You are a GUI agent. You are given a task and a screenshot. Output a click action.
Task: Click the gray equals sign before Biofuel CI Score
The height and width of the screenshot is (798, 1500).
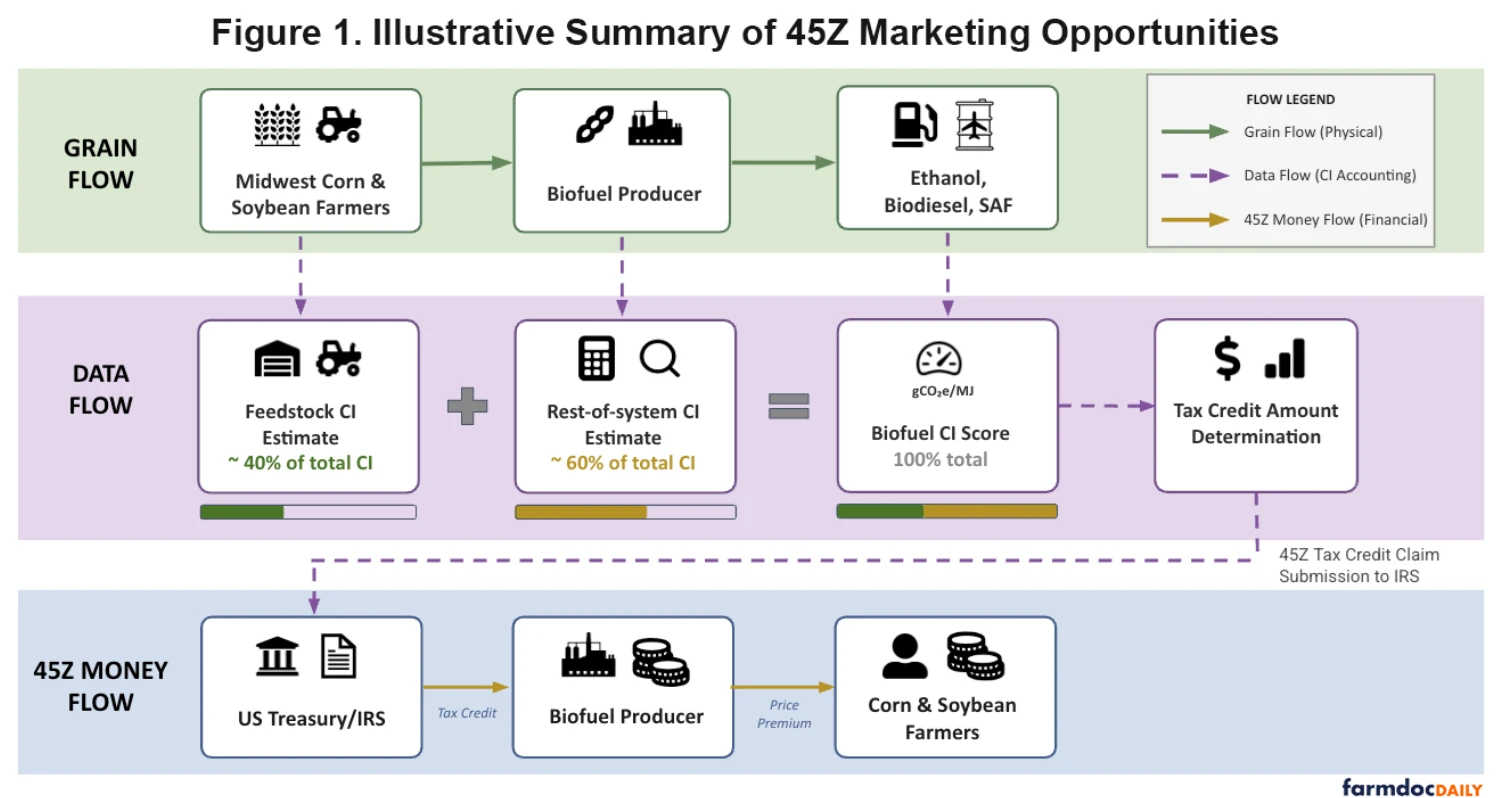(788, 406)
